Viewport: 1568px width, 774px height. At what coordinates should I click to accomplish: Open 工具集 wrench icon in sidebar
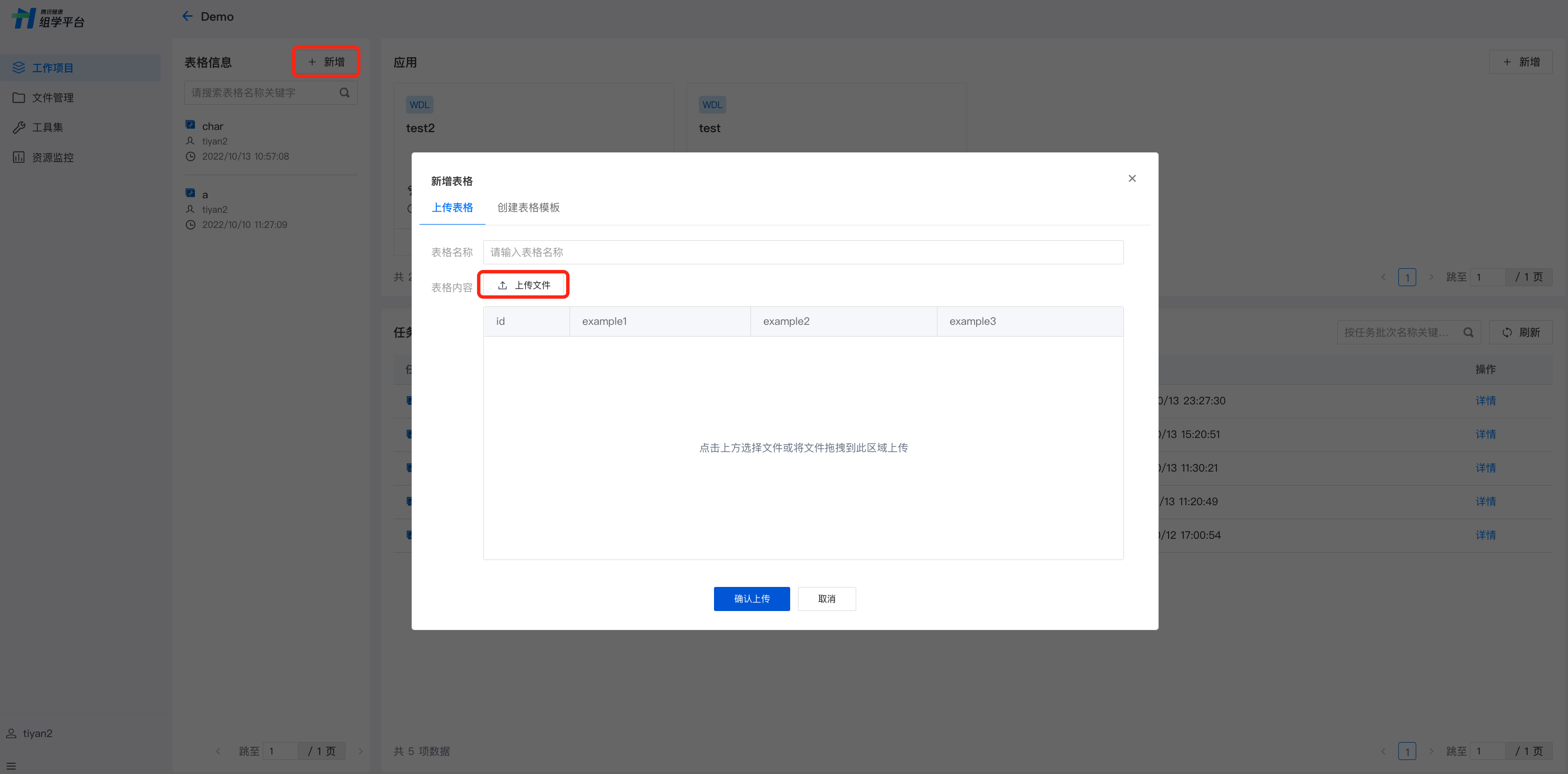point(19,127)
